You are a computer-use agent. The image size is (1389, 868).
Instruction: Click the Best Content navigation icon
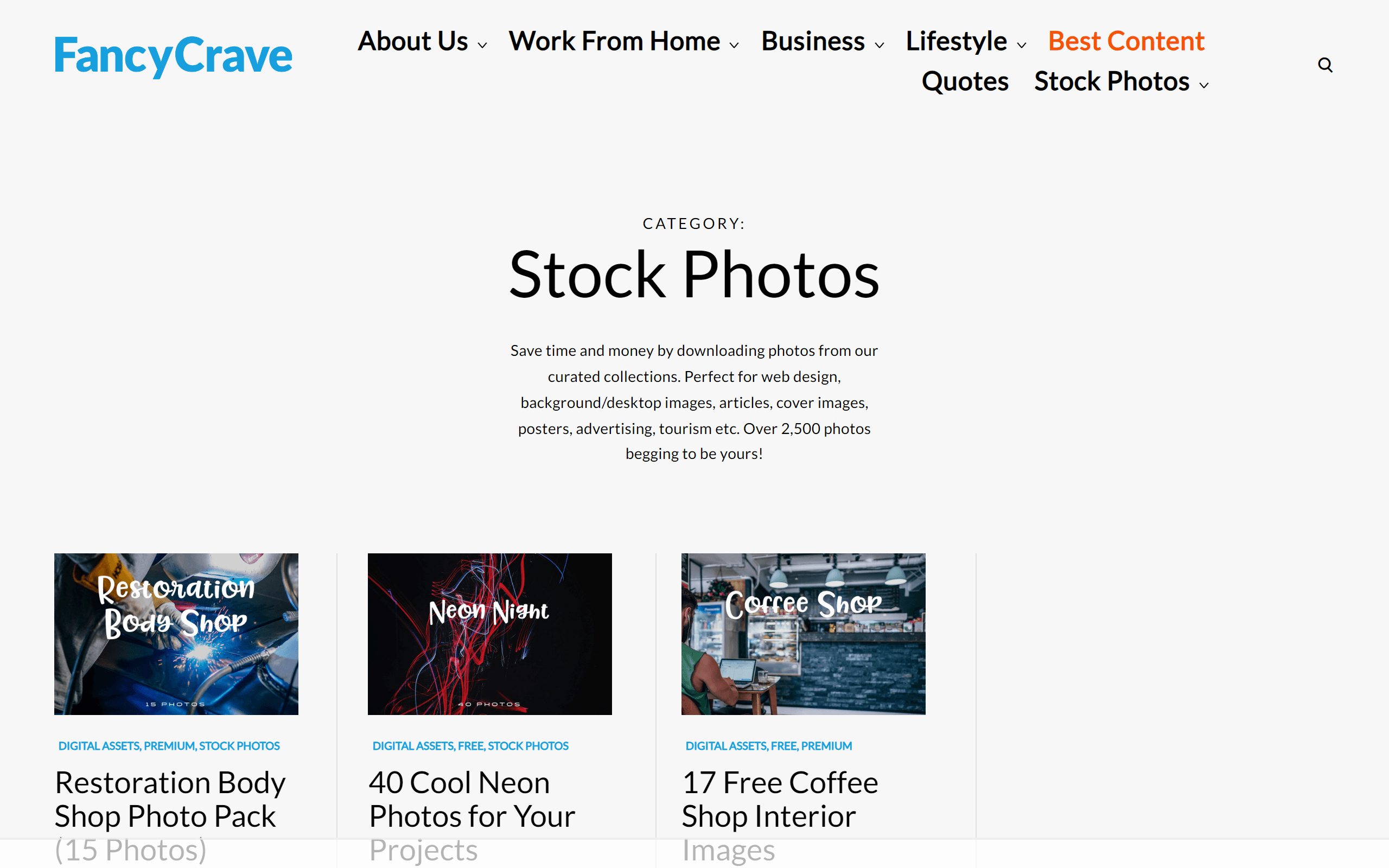coord(1126,41)
